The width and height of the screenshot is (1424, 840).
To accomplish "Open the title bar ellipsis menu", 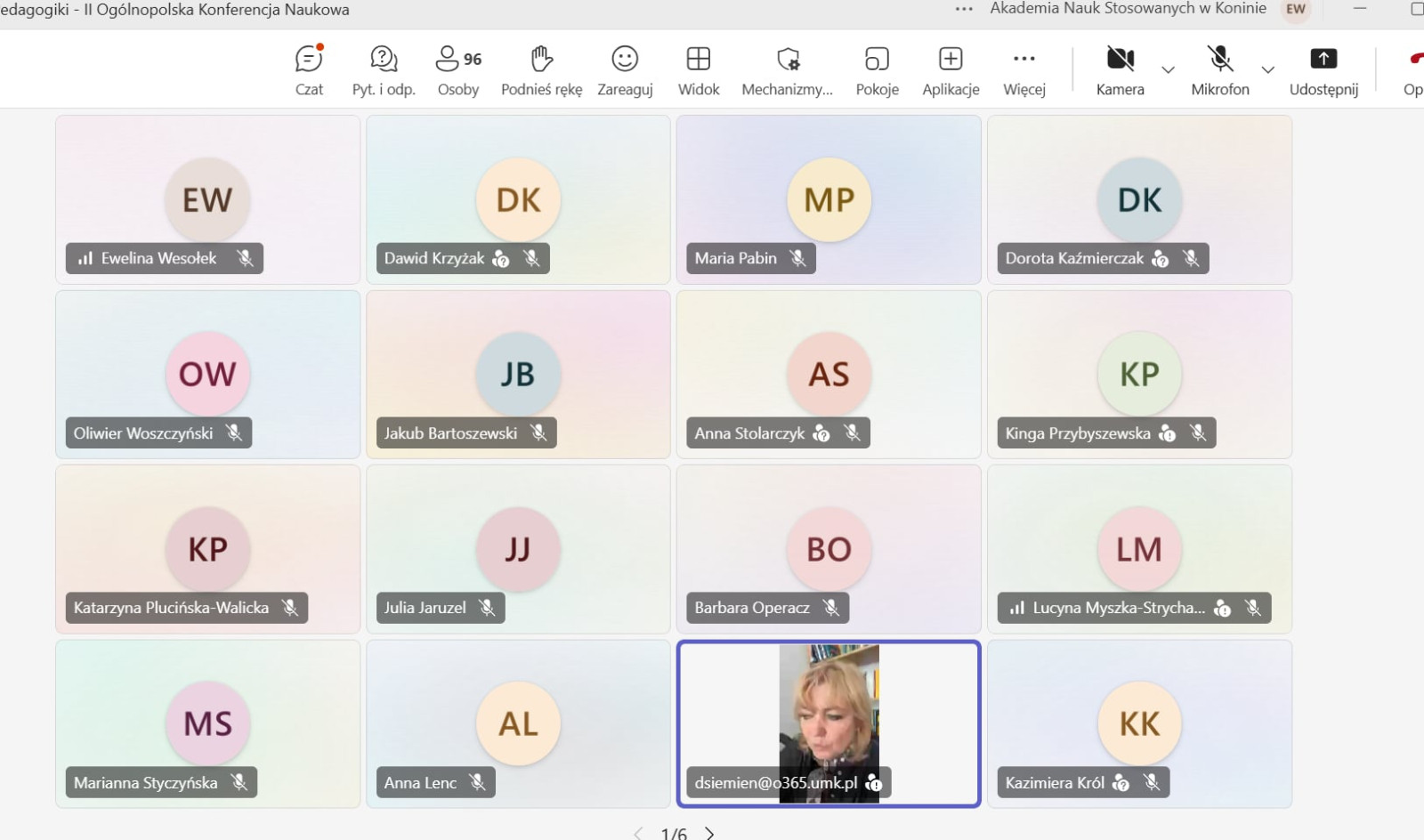I will (964, 10).
